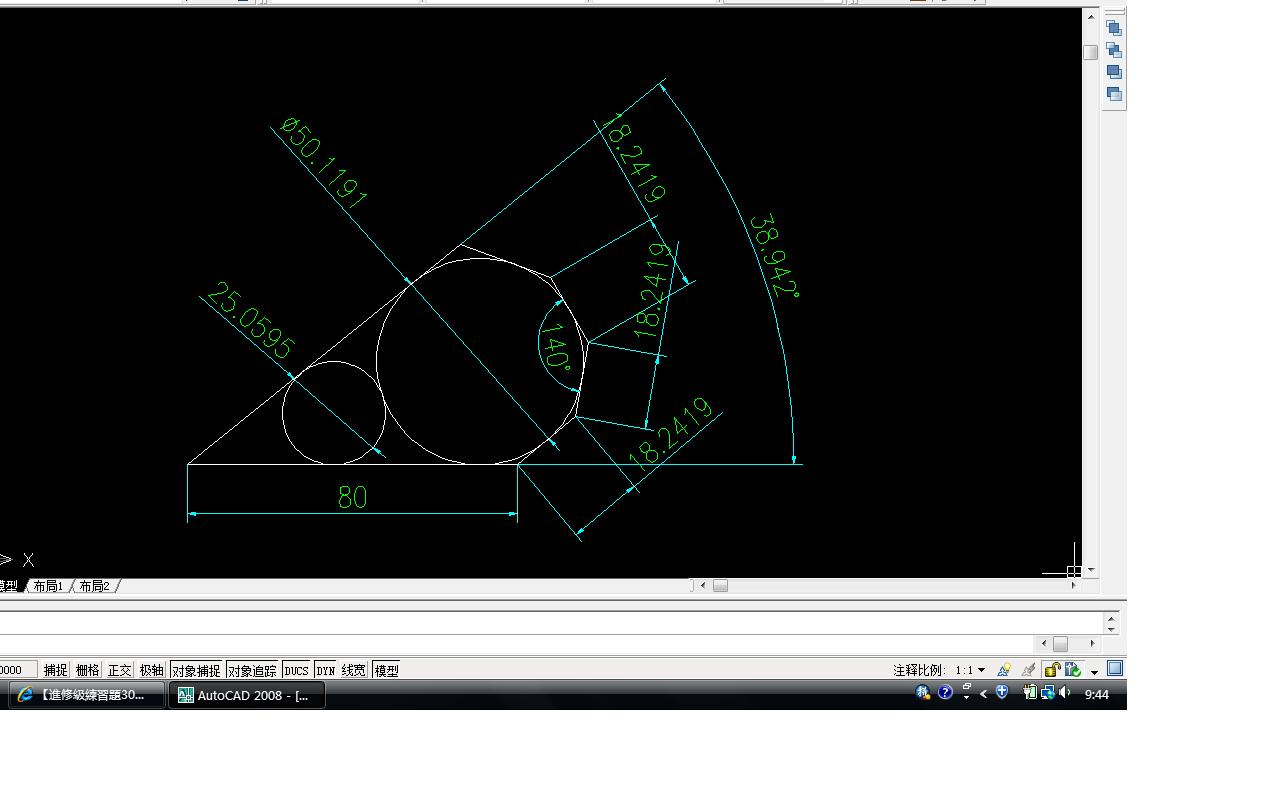Image resolution: width=1280 pixels, height=800 pixels.
Task: Toggle 模型 model space status button
Action: pyautogui.click(x=386, y=670)
